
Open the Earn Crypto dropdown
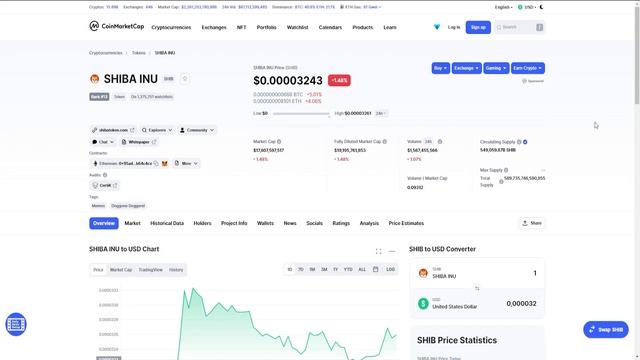(528, 68)
